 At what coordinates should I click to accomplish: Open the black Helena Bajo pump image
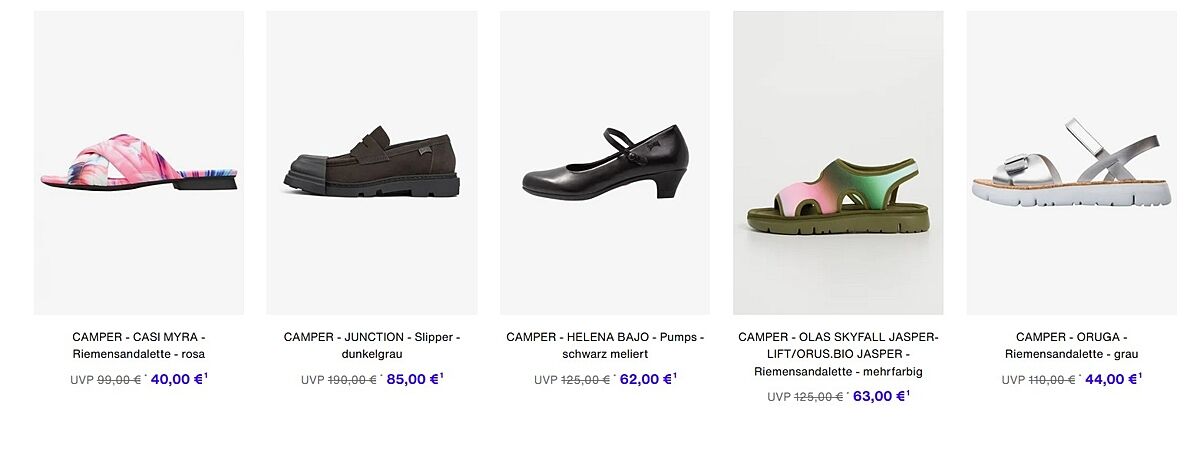point(605,163)
